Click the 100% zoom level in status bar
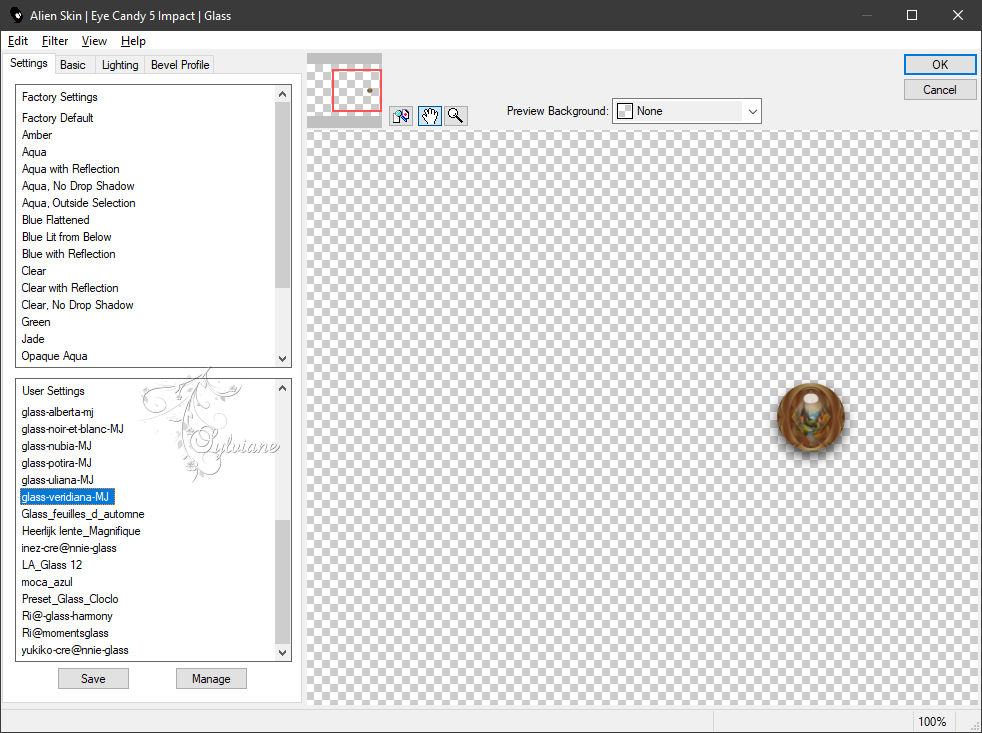The height and width of the screenshot is (733, 982). pos(932,722)
